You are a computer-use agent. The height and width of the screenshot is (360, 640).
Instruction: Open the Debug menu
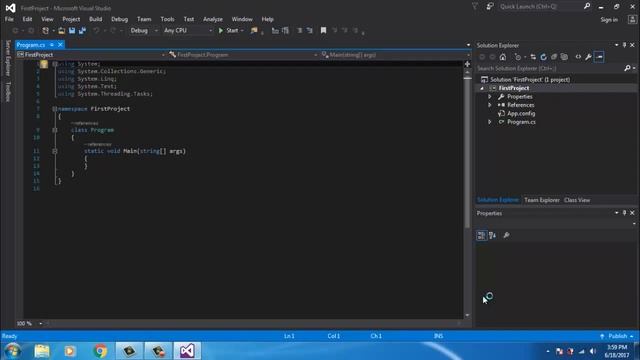pos(120,19)
